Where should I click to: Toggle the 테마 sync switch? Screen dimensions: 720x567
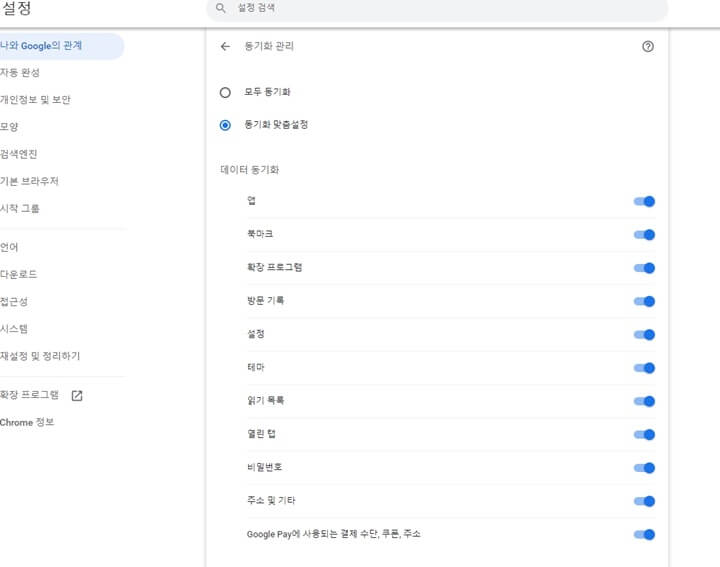(644, 368)
